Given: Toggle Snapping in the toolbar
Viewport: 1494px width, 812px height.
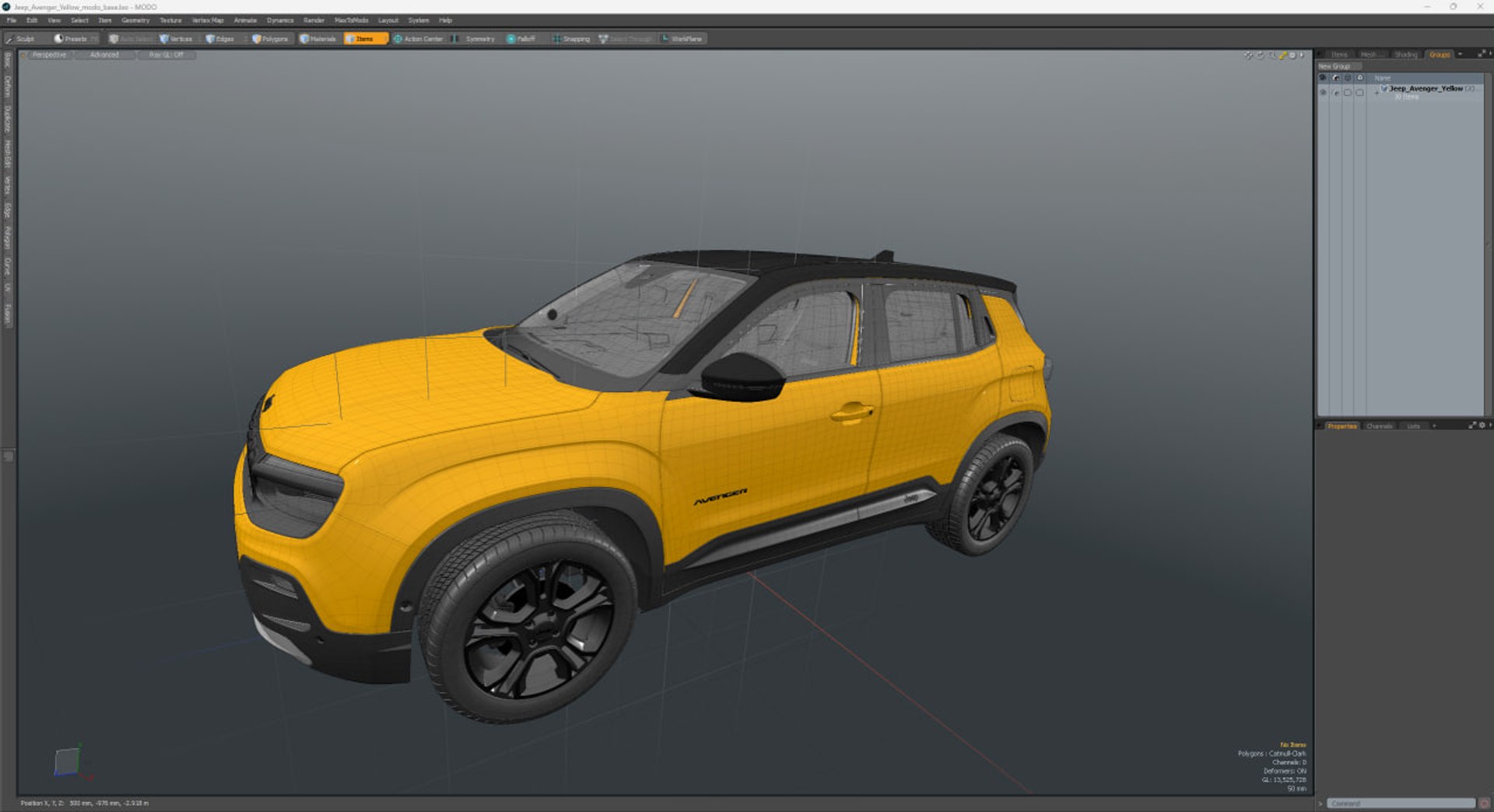Looking at the screenshot, I should point(572,39).
